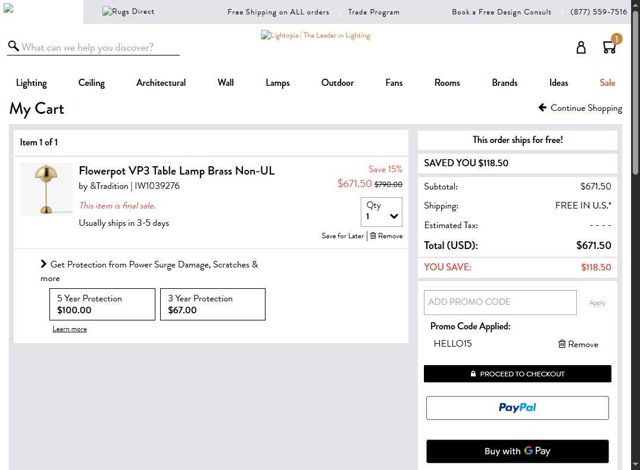Image resolution: width=640 pixels, height=470 pixels.
Task: Click 'Usually ships in 3-5 days' text
Action: point(124,223)
